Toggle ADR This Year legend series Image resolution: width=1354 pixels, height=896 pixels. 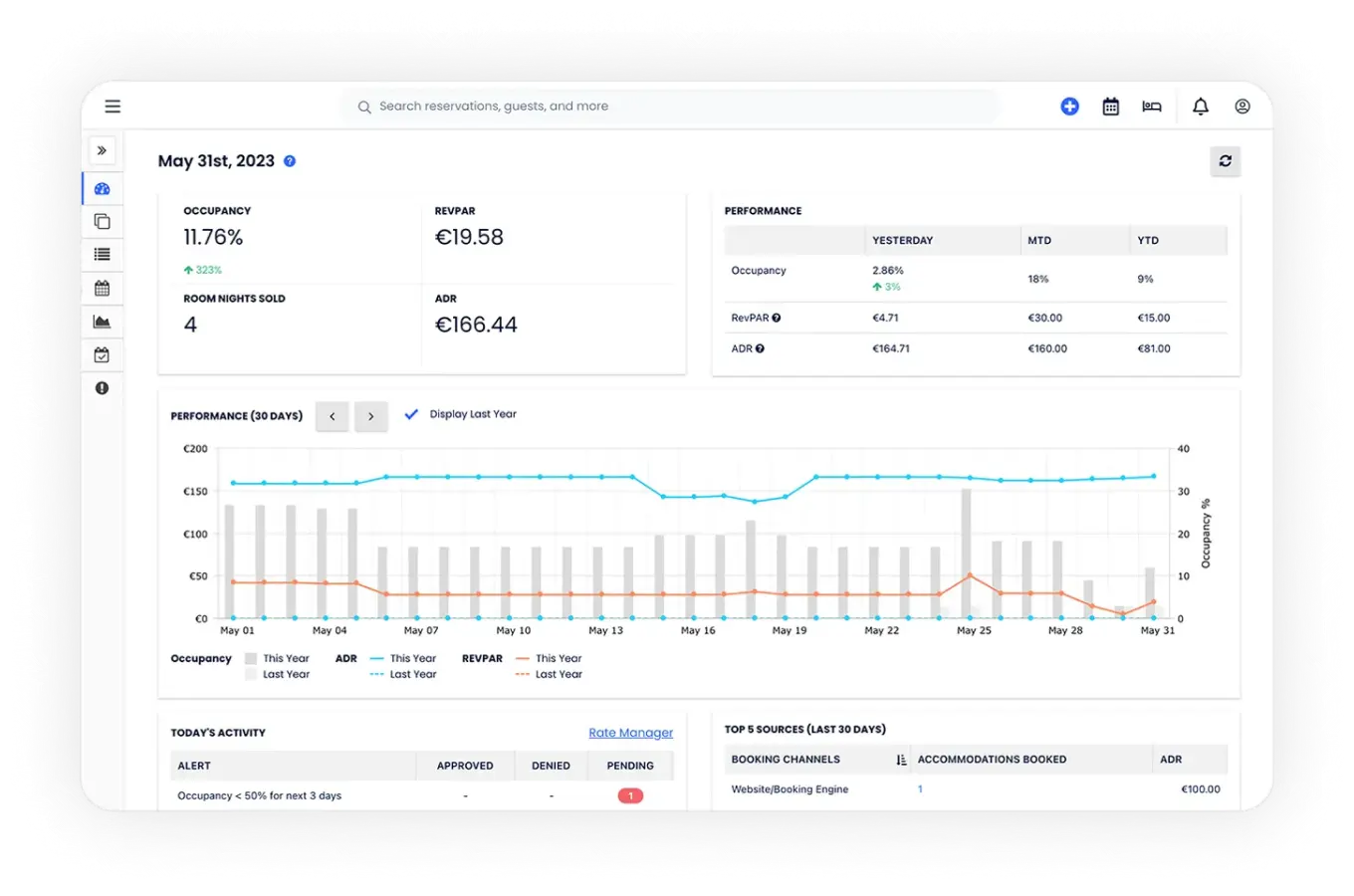[x=403, y=658]
